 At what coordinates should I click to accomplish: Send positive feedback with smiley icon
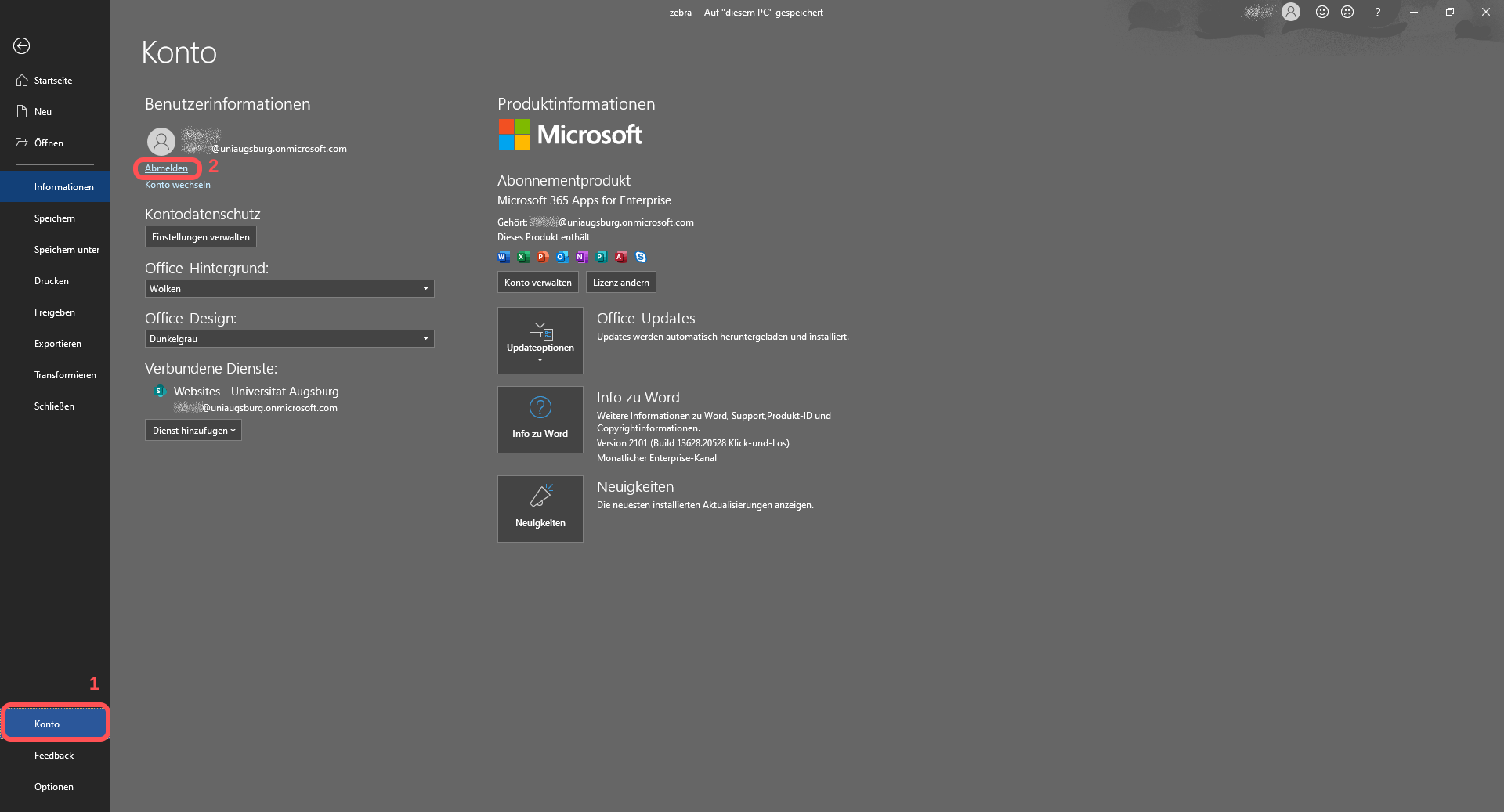1322,12
